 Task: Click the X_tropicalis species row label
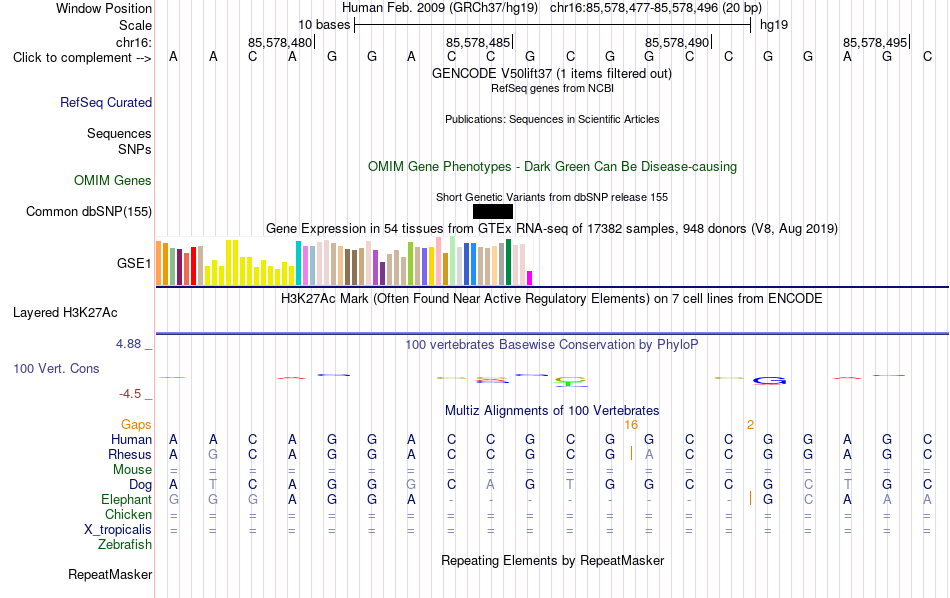point(118,530)
